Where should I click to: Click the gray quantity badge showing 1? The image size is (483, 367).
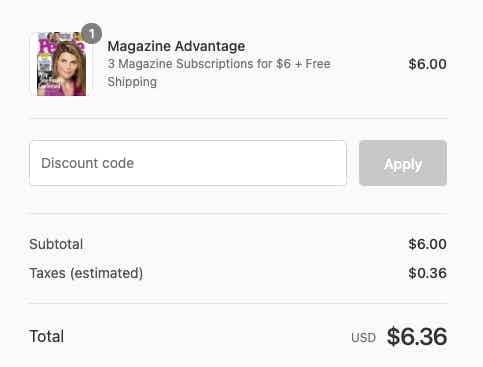pos(91,34)
